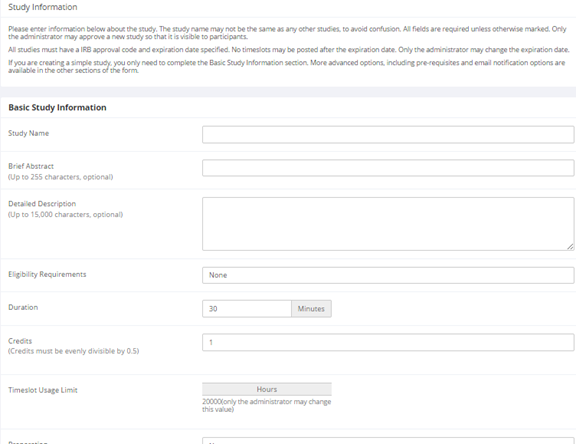Click the Brief Abstract label text
The image size is (576, 444).
(x=31, y=166)
